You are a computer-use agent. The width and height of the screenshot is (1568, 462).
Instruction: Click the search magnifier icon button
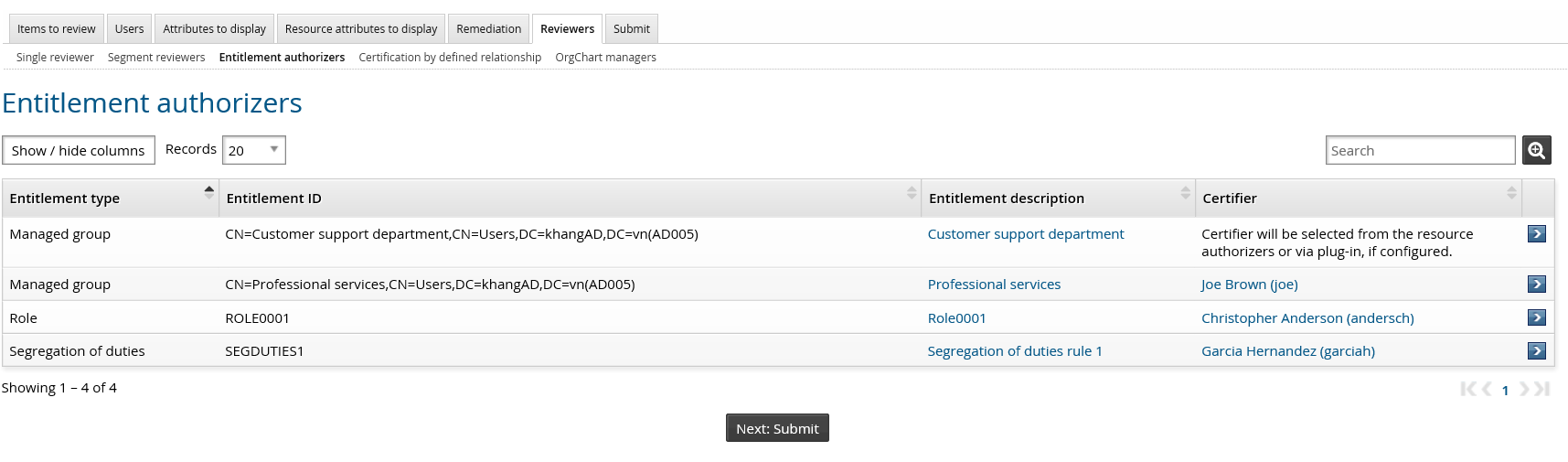(x=1536, y=150)
